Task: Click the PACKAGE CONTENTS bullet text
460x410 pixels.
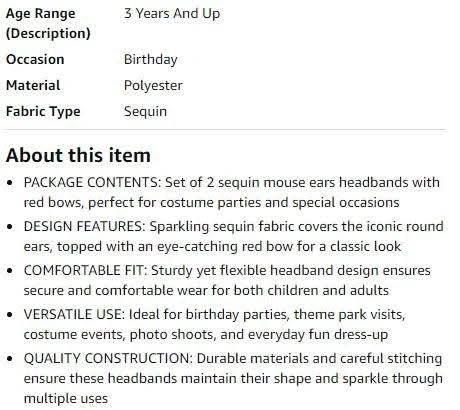Action: pyautogui.click(x=232, y=192)
